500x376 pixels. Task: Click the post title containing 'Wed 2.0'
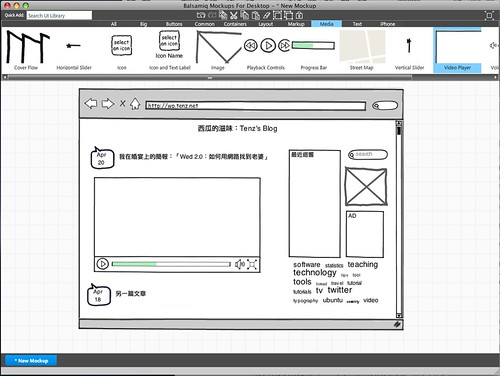pyautogui.click(x=194, y=157)
